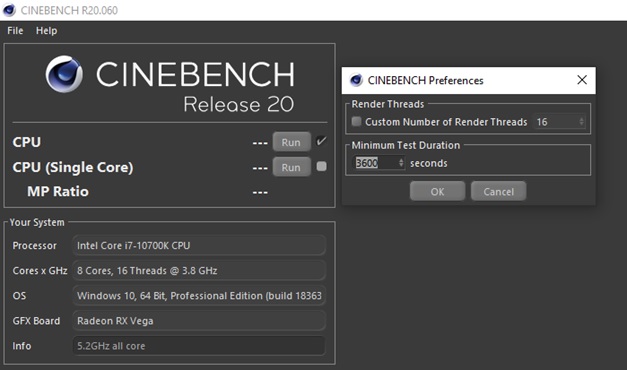Click the 'MP Ratio' label

coord(58,192)
